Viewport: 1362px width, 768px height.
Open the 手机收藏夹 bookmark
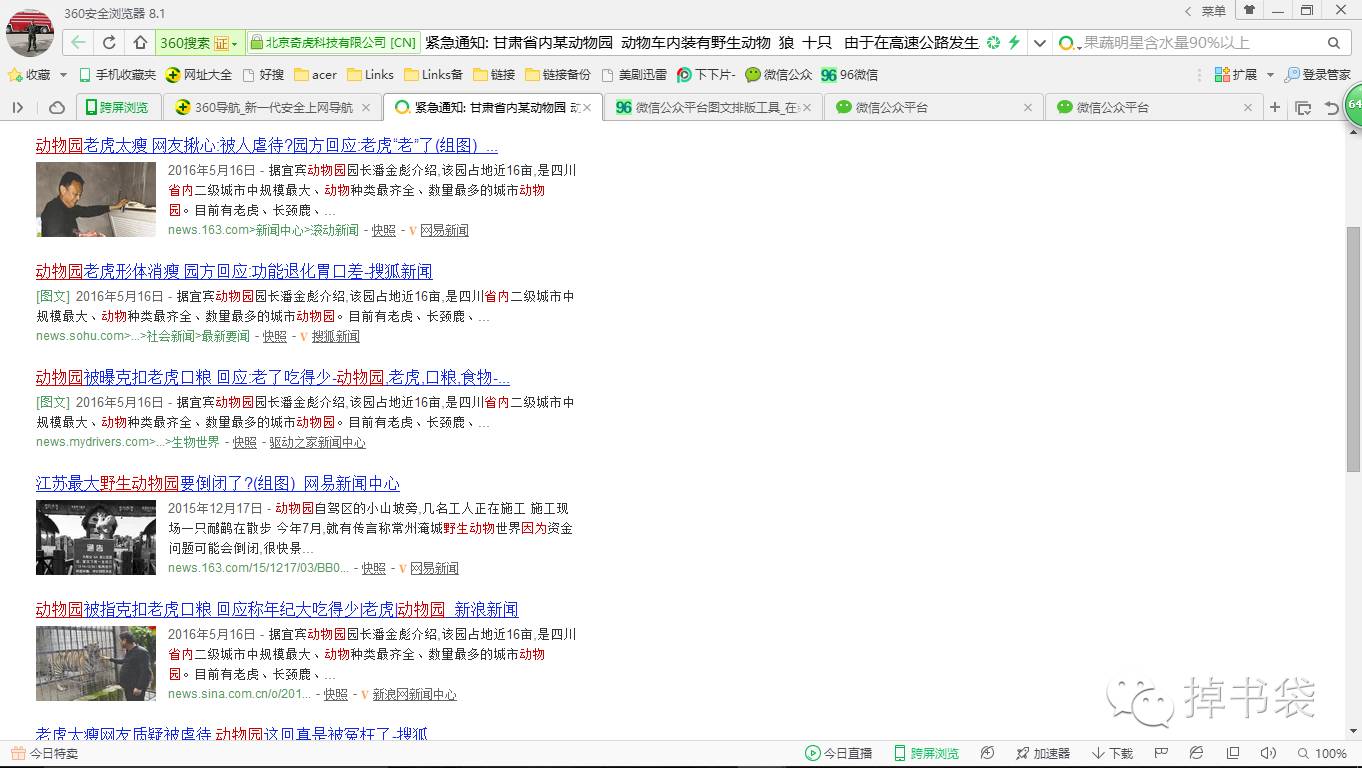pyautogui.click(x=117, y=75)
